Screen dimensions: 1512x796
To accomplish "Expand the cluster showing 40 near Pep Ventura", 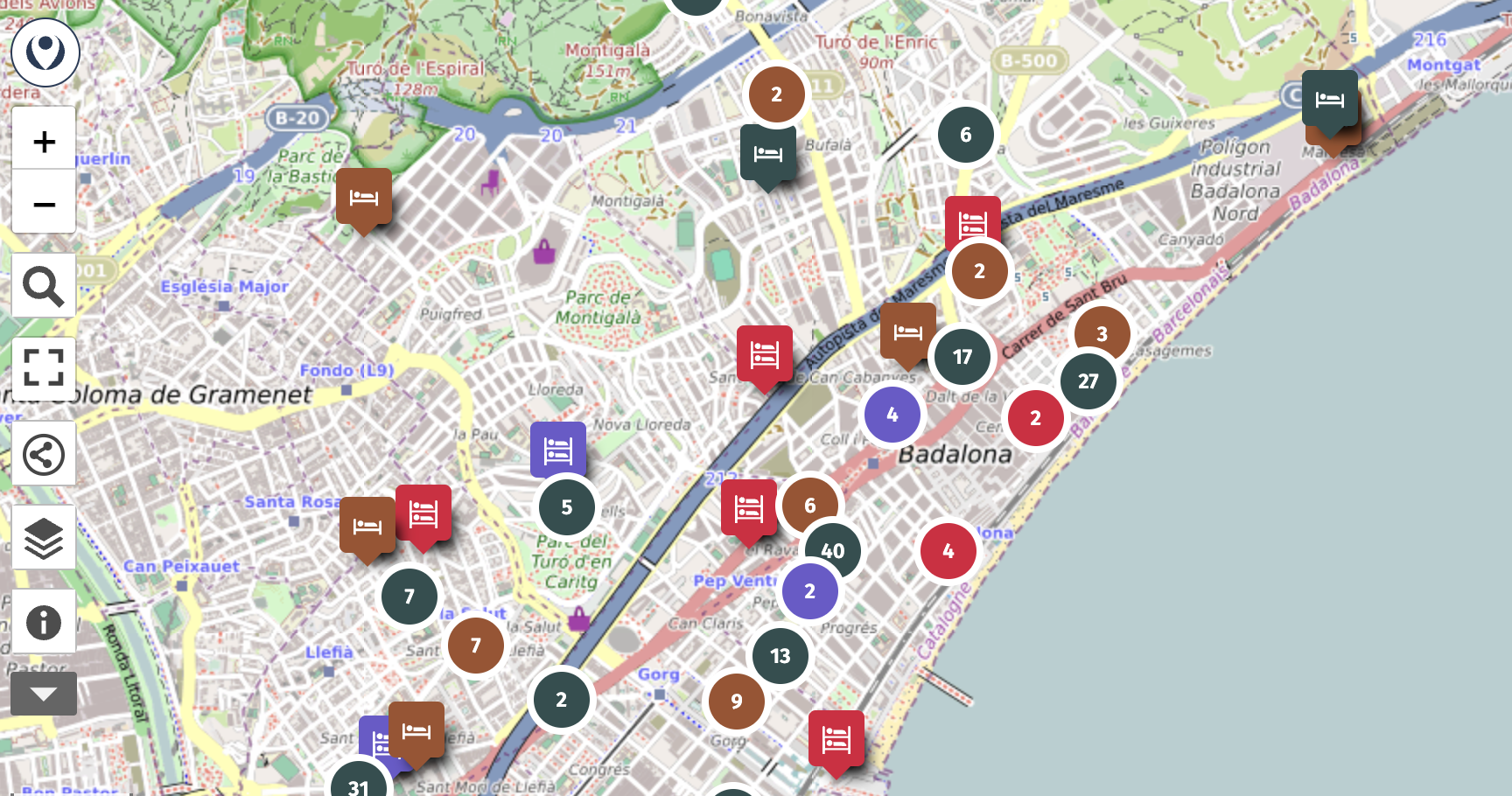I will [832, 550].
